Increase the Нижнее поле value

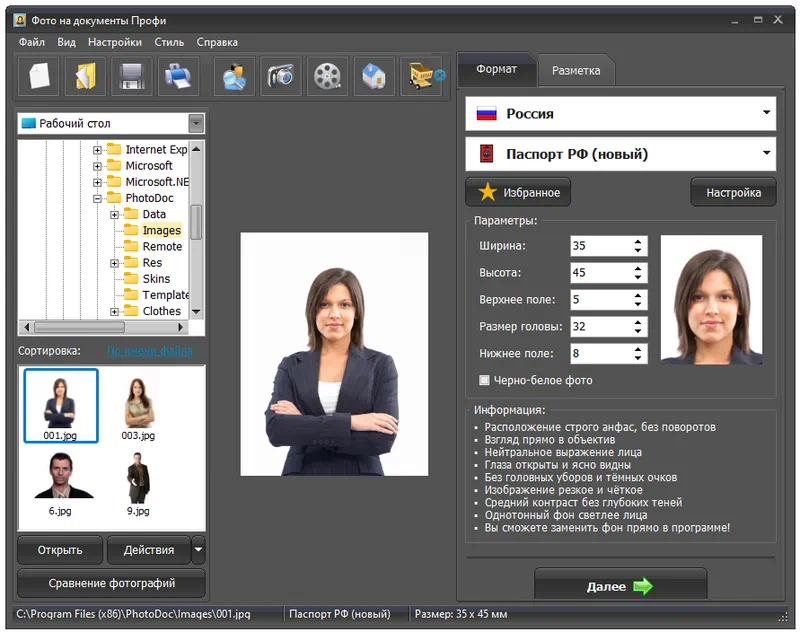tap(638, 349)
